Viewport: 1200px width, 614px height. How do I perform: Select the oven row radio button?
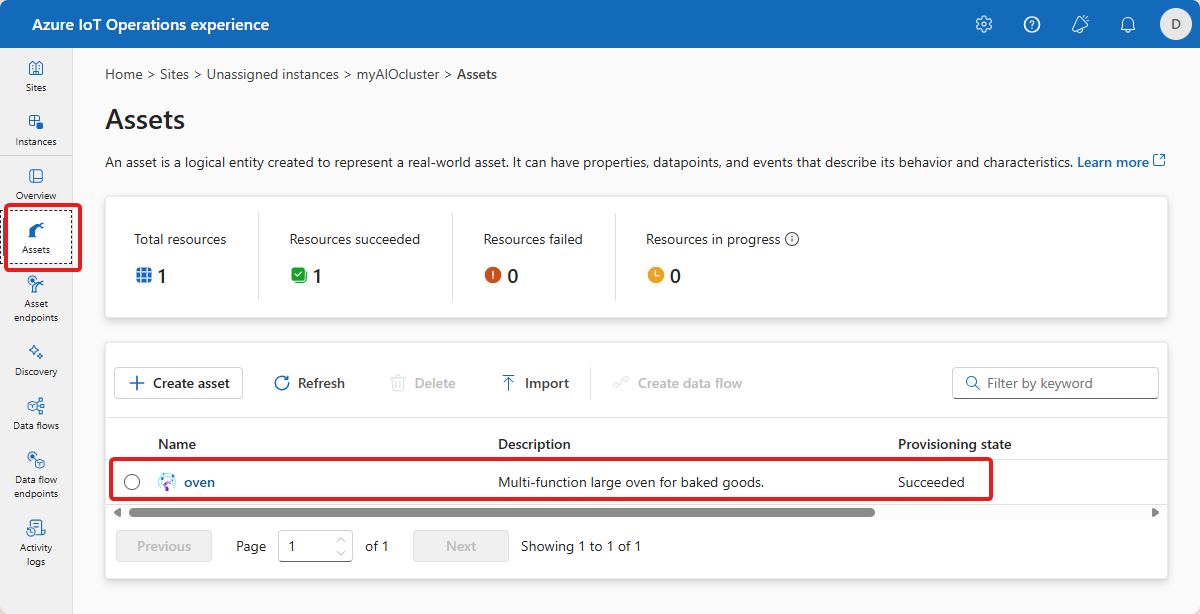point(132,482)
